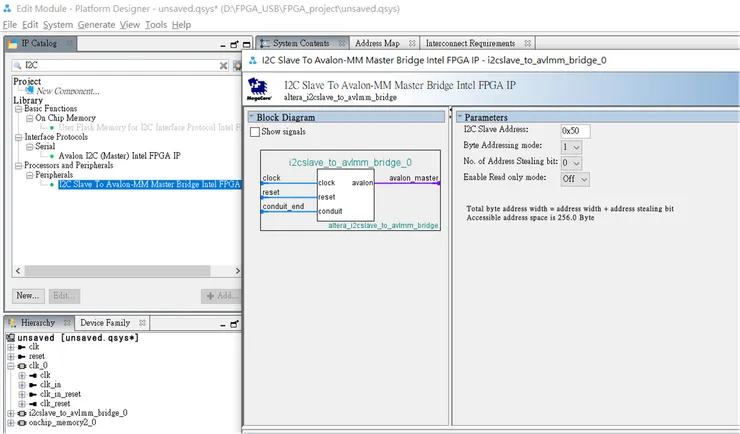Click the search magnifier icon in IP Catalog
This screenshot has width=740, height=434.
(17, 65)
